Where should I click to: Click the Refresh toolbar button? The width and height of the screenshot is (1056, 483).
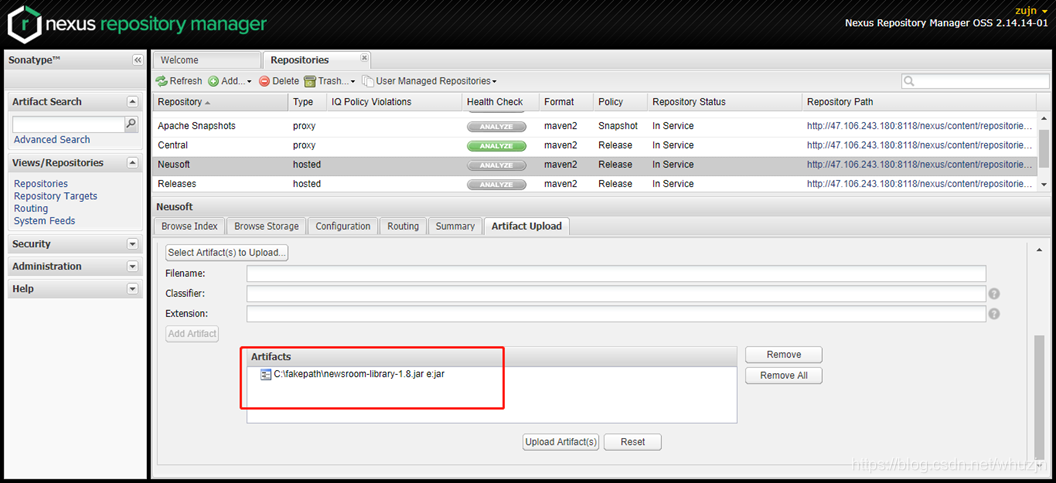pos(179,81)
